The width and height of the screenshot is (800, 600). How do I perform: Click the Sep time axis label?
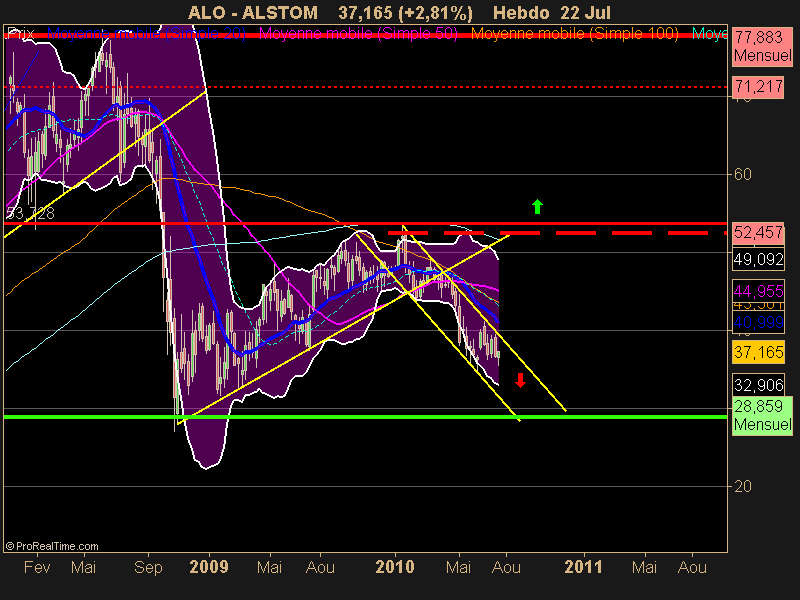(x=148, y=567)
